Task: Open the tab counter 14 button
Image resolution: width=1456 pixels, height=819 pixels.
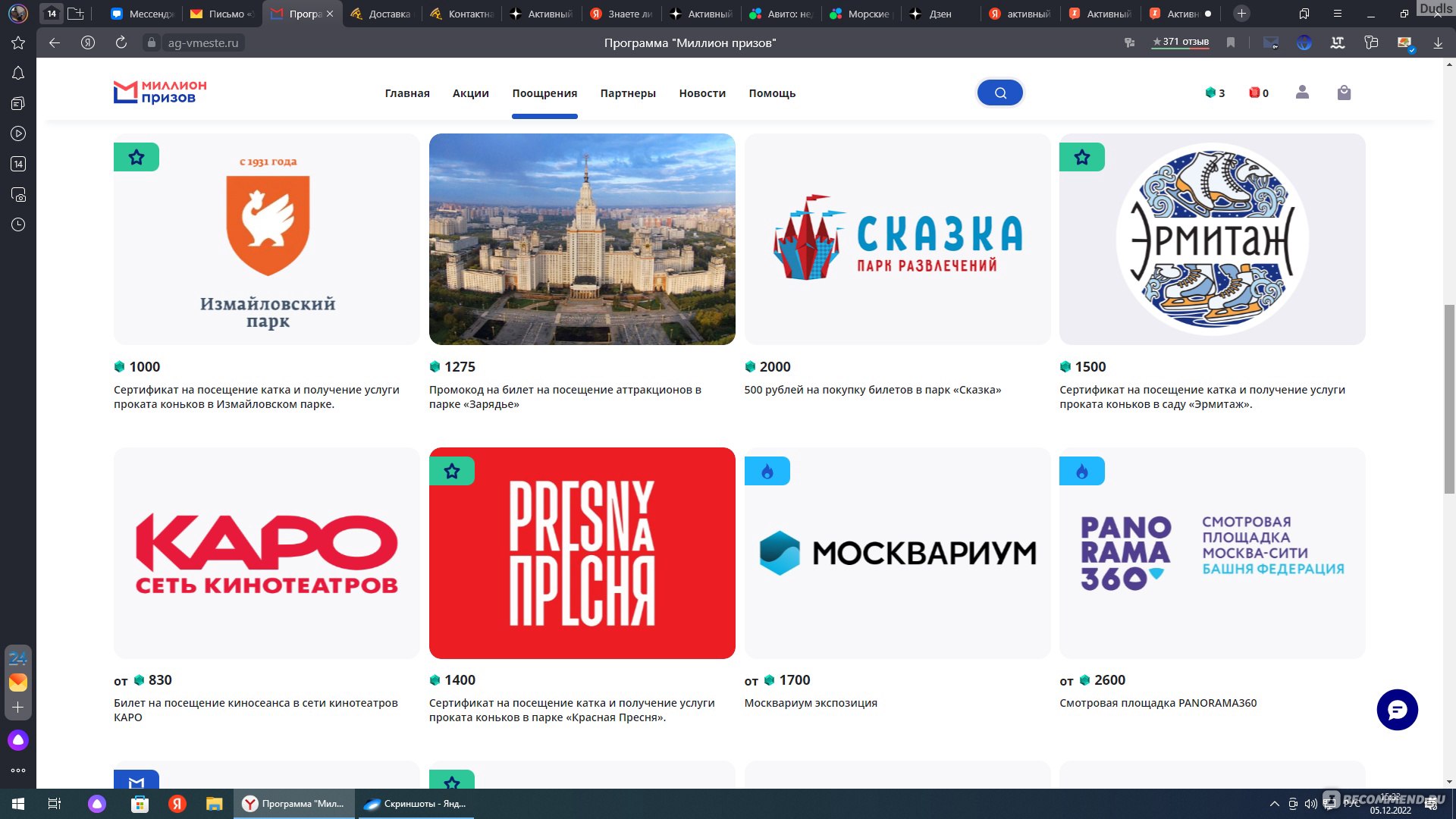Action: [x=52, y=14]
